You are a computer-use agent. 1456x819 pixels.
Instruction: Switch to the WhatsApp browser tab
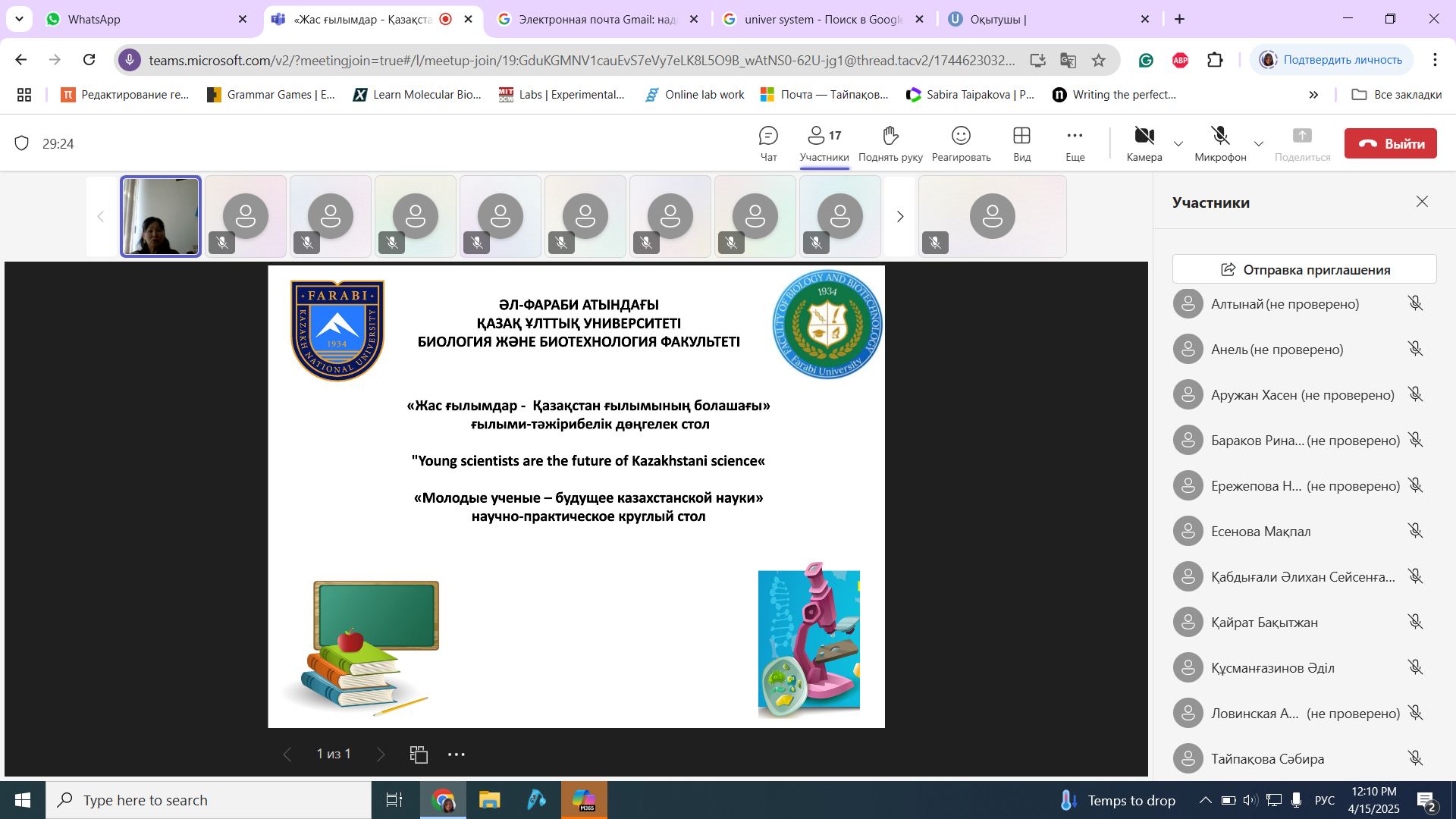[146, 19]
